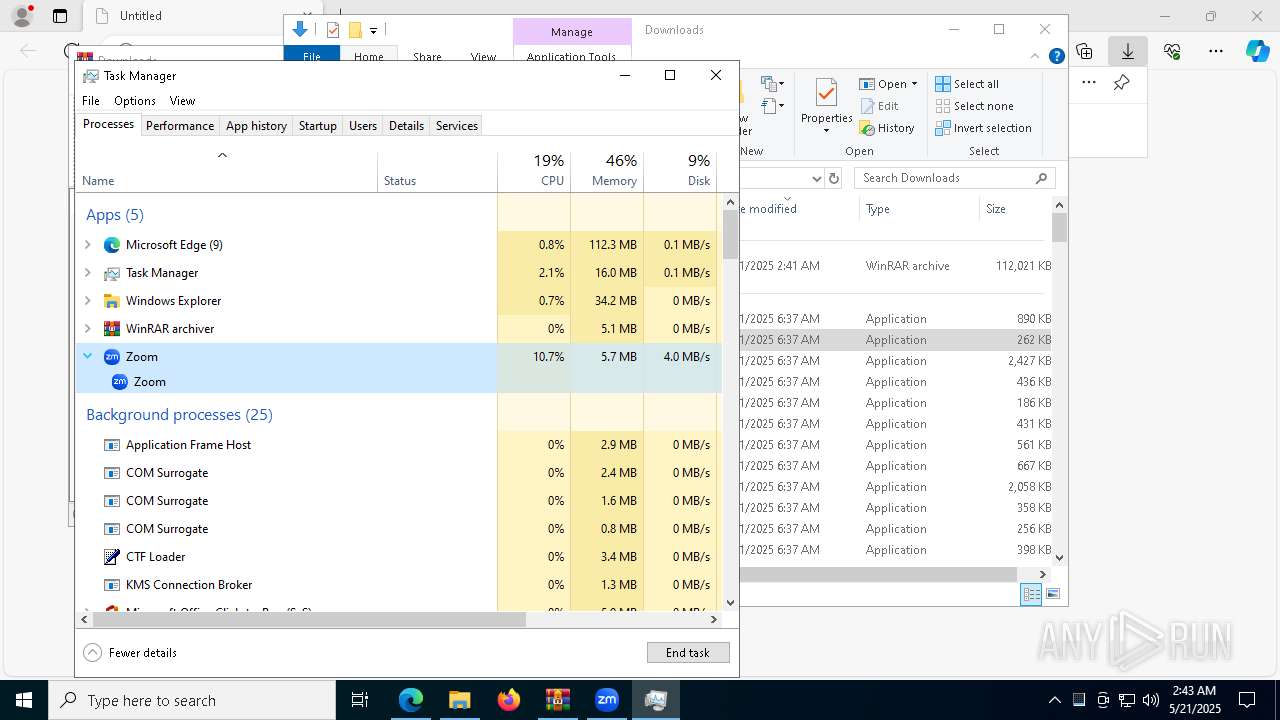Click the pin icon in Edge downloads panel
The height and width of the screenshot is (720, 1280).
pos(1122,83)
